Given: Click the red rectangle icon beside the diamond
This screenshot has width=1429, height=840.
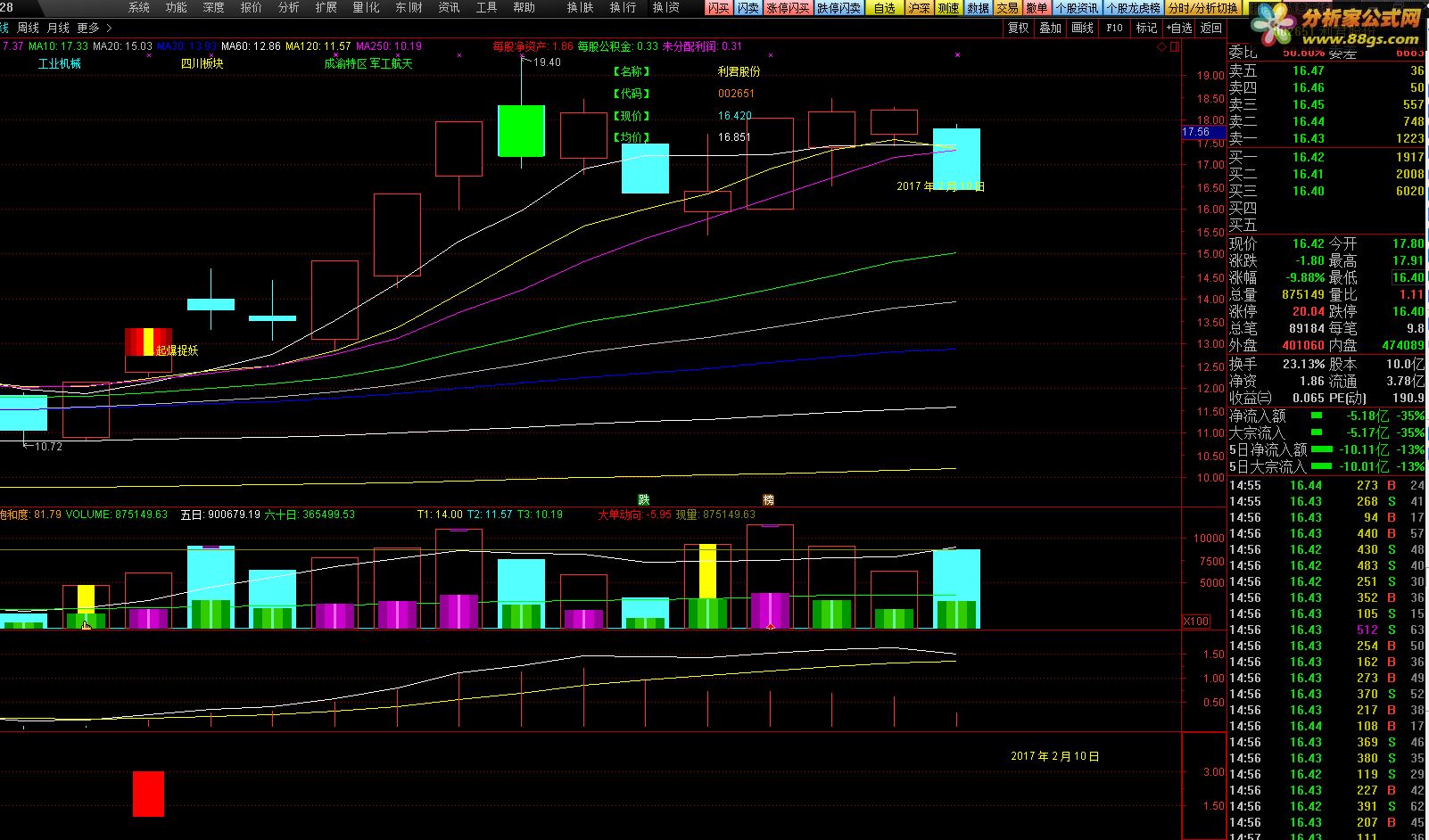Looking at the screenshot, I should pyautogui.click(x=1175, y=46).
